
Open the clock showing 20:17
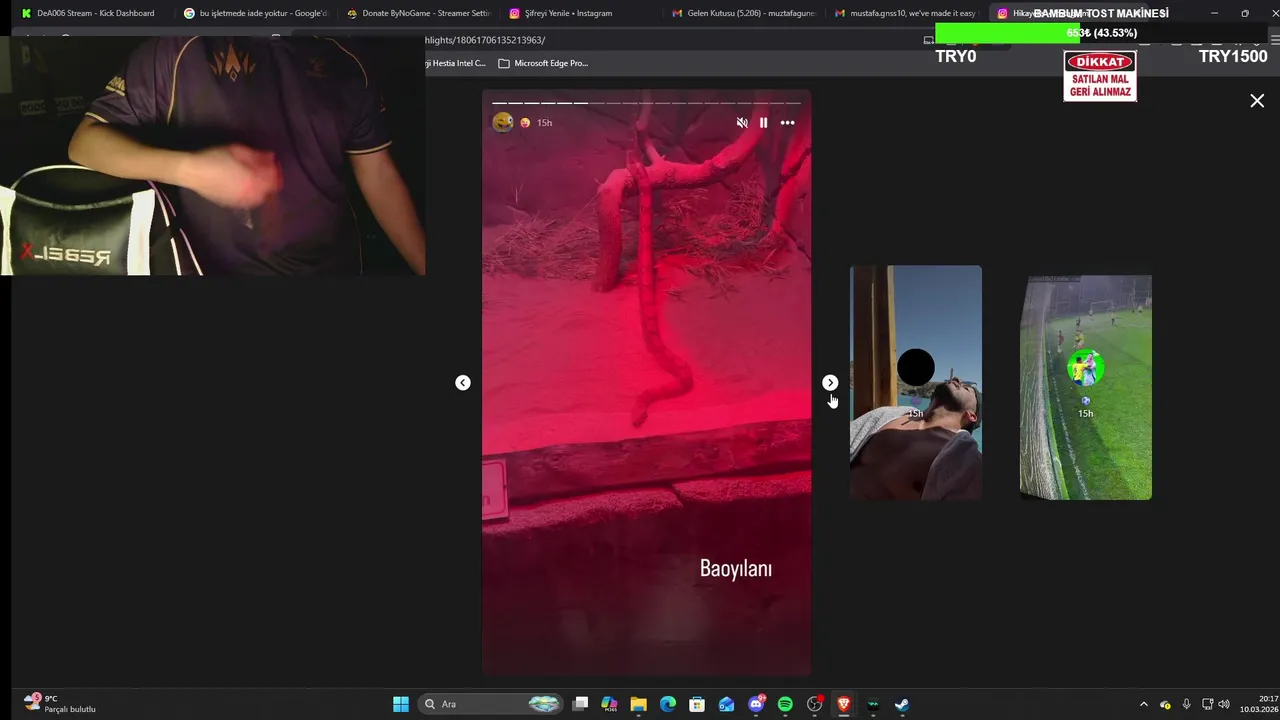(1259, 704)
